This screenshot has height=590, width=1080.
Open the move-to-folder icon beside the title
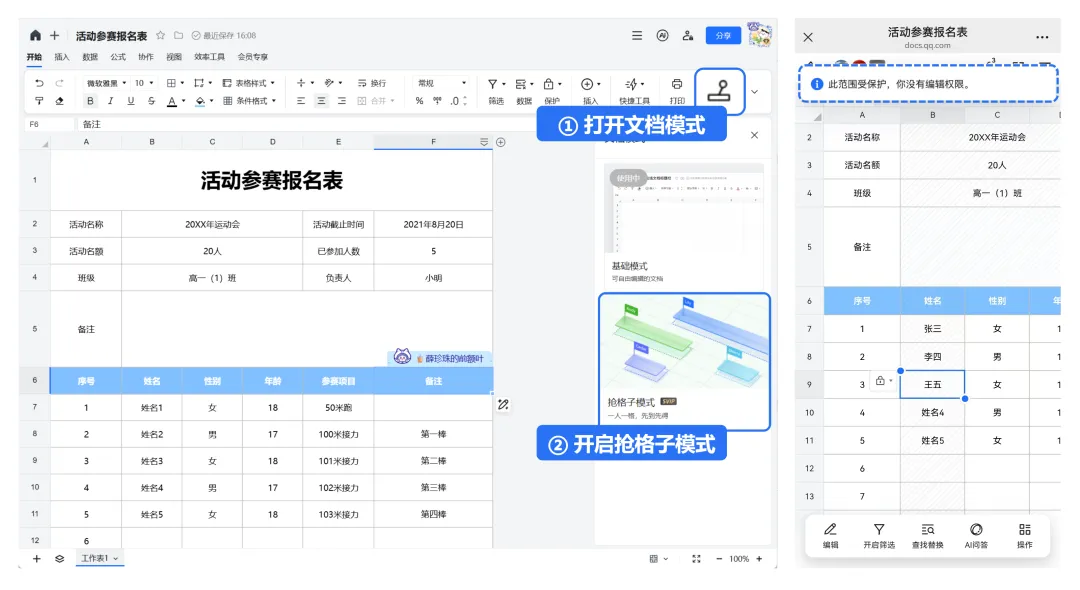[x=178, y=35]
